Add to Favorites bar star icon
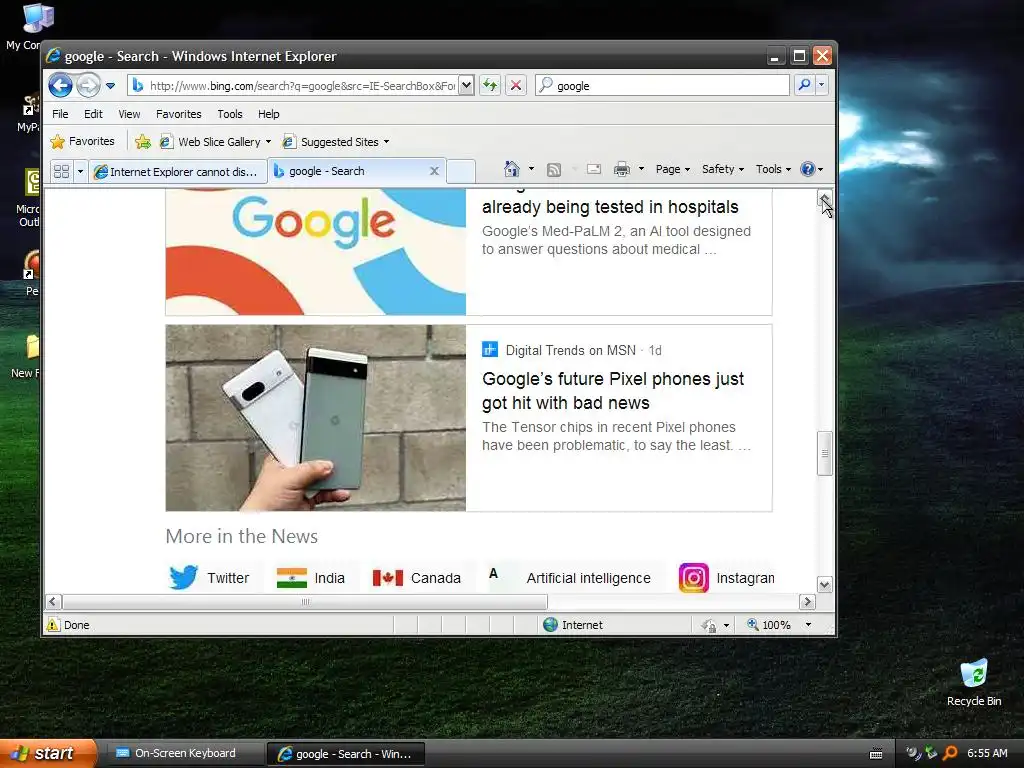Screen dimensions: 1024x768 pyautogui.click(x=142, y=142)
